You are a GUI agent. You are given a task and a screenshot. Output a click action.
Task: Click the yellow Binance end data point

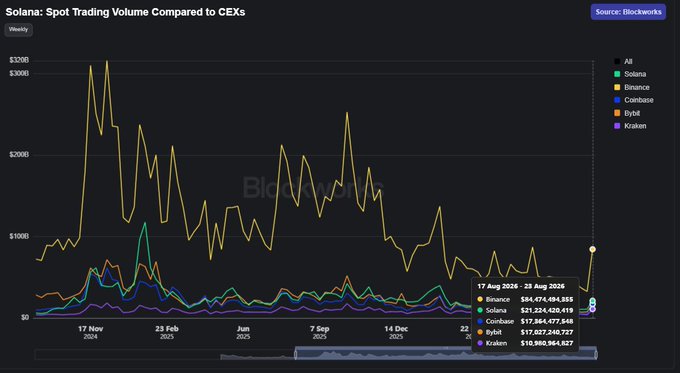click(x=592, y=249)
